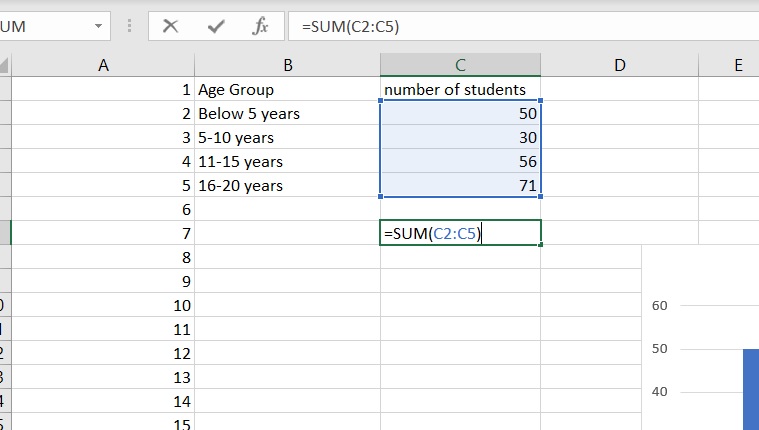Select the cell containing 71
759x430 pixels.
(460, 185)
